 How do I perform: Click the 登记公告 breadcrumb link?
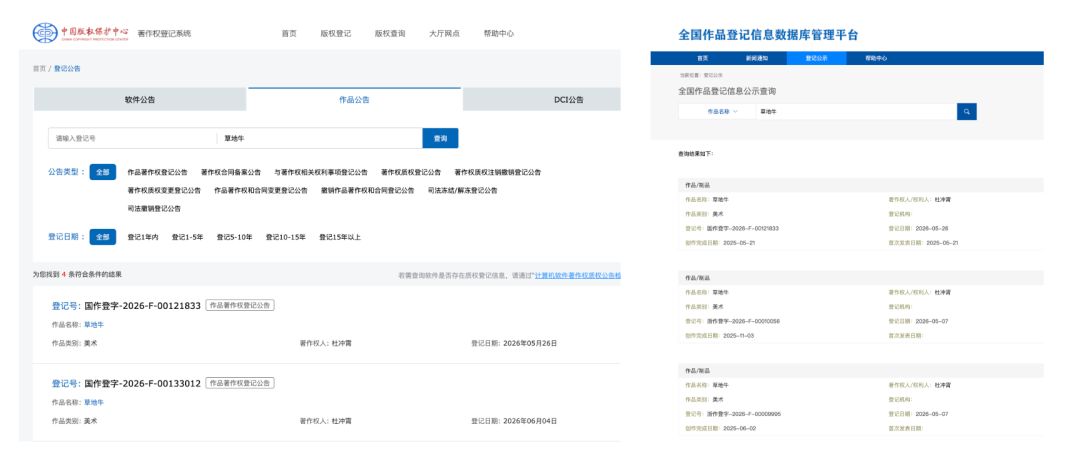point(67,69)
